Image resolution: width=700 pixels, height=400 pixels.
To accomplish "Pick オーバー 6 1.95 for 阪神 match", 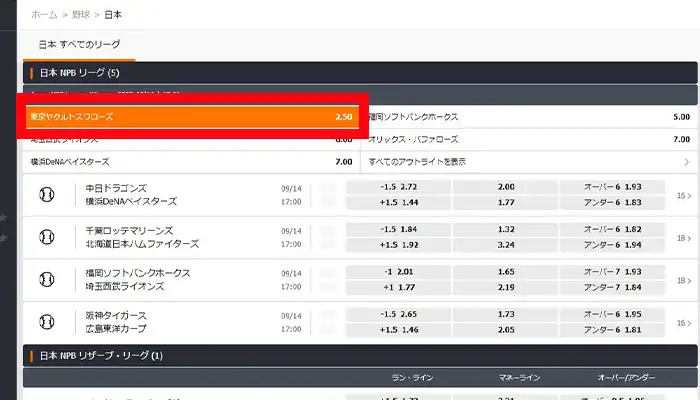I will click(x=612, y=314).
